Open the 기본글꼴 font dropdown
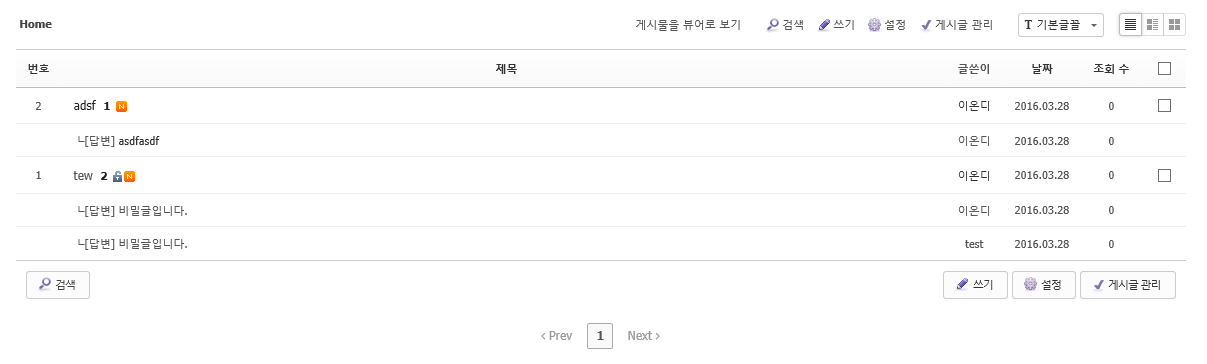 point(1060,25)
